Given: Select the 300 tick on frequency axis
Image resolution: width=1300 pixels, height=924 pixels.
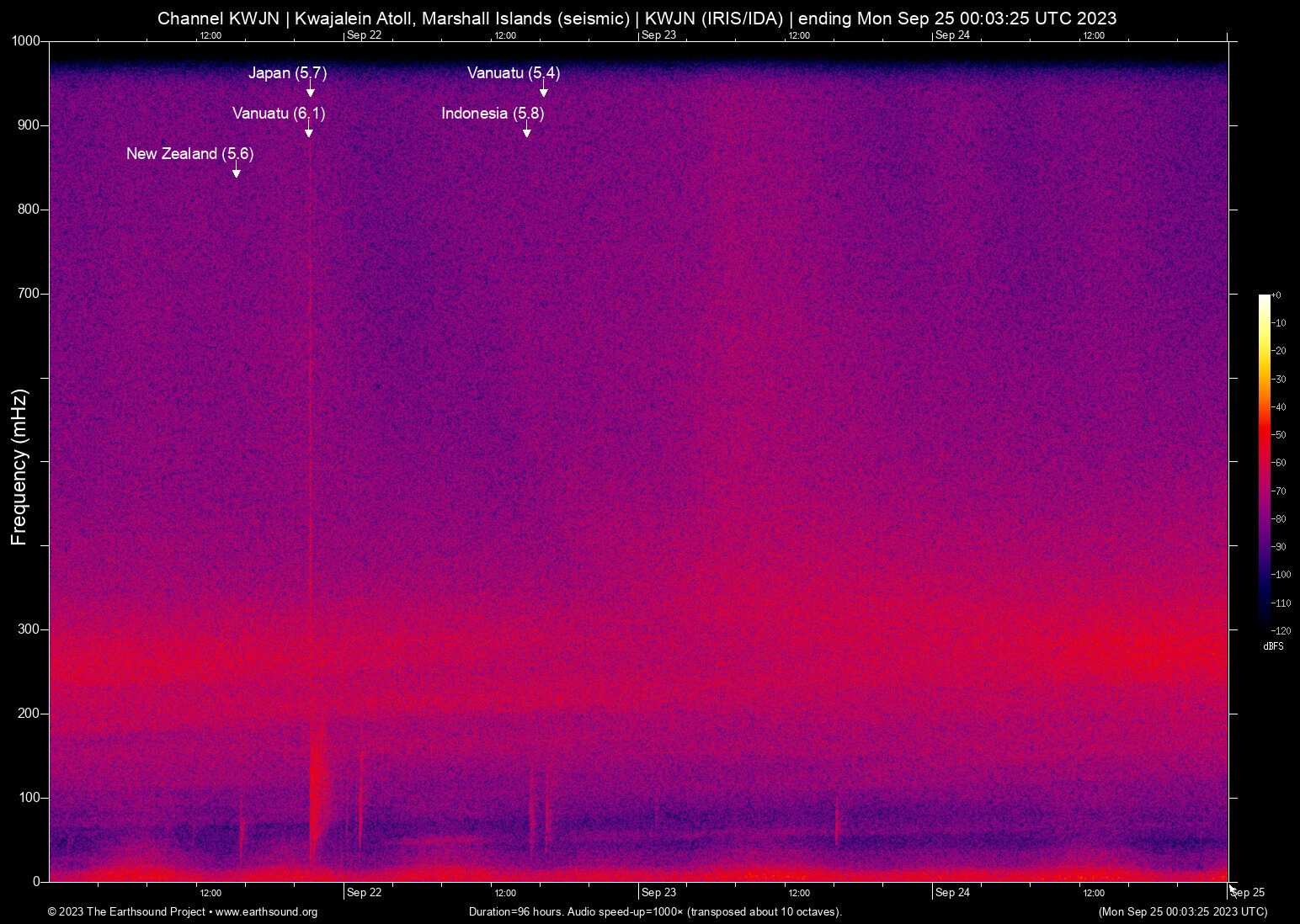Looking at the screenshot, I should (x=29, y=629).
